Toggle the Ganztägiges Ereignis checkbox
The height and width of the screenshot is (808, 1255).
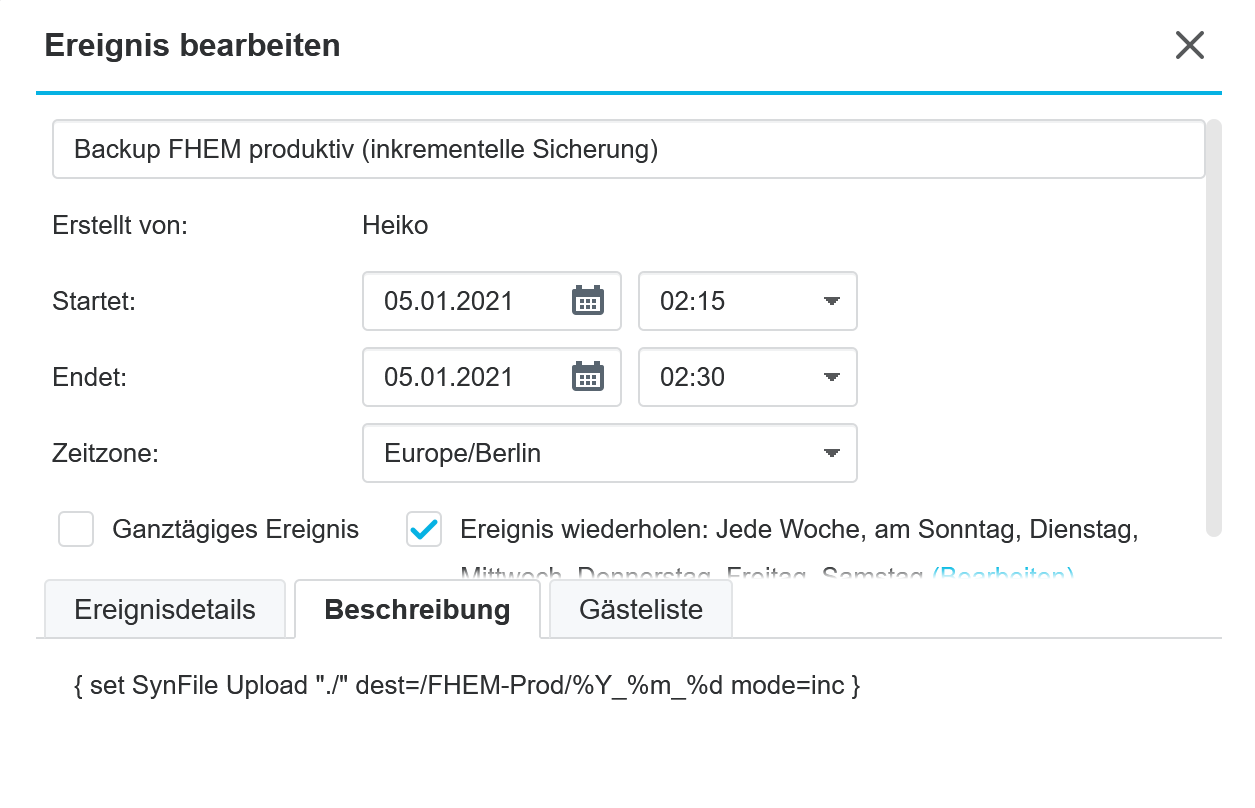pyautogui.click(x=76, y=529)
